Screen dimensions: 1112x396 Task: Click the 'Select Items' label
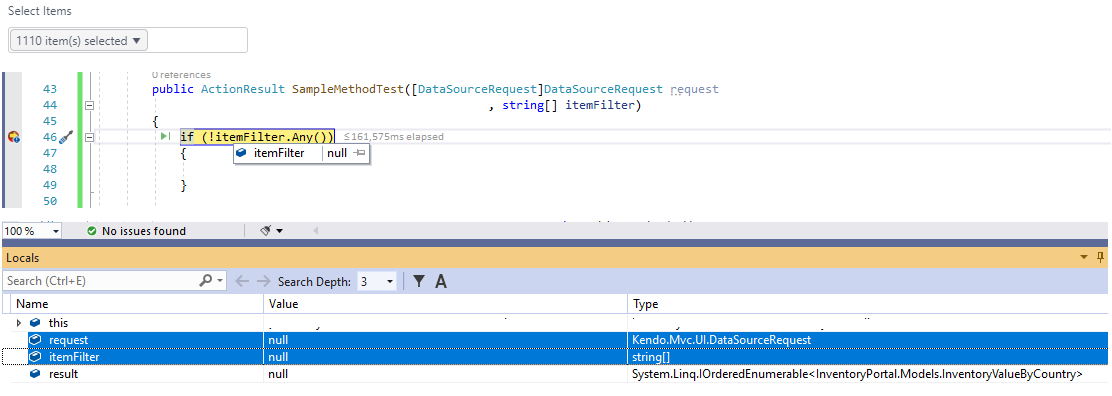pyautogui.click(x=40, y=11)
